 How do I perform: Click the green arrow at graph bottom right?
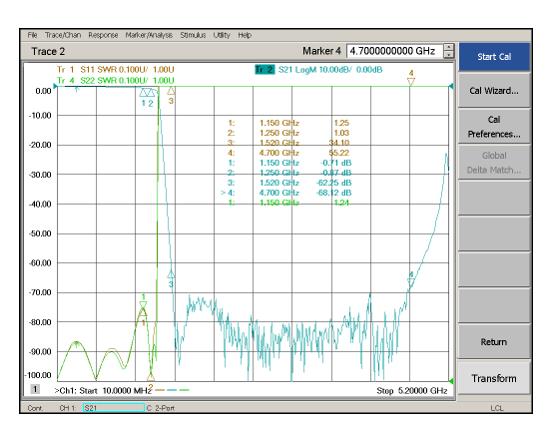coord(451,381)
